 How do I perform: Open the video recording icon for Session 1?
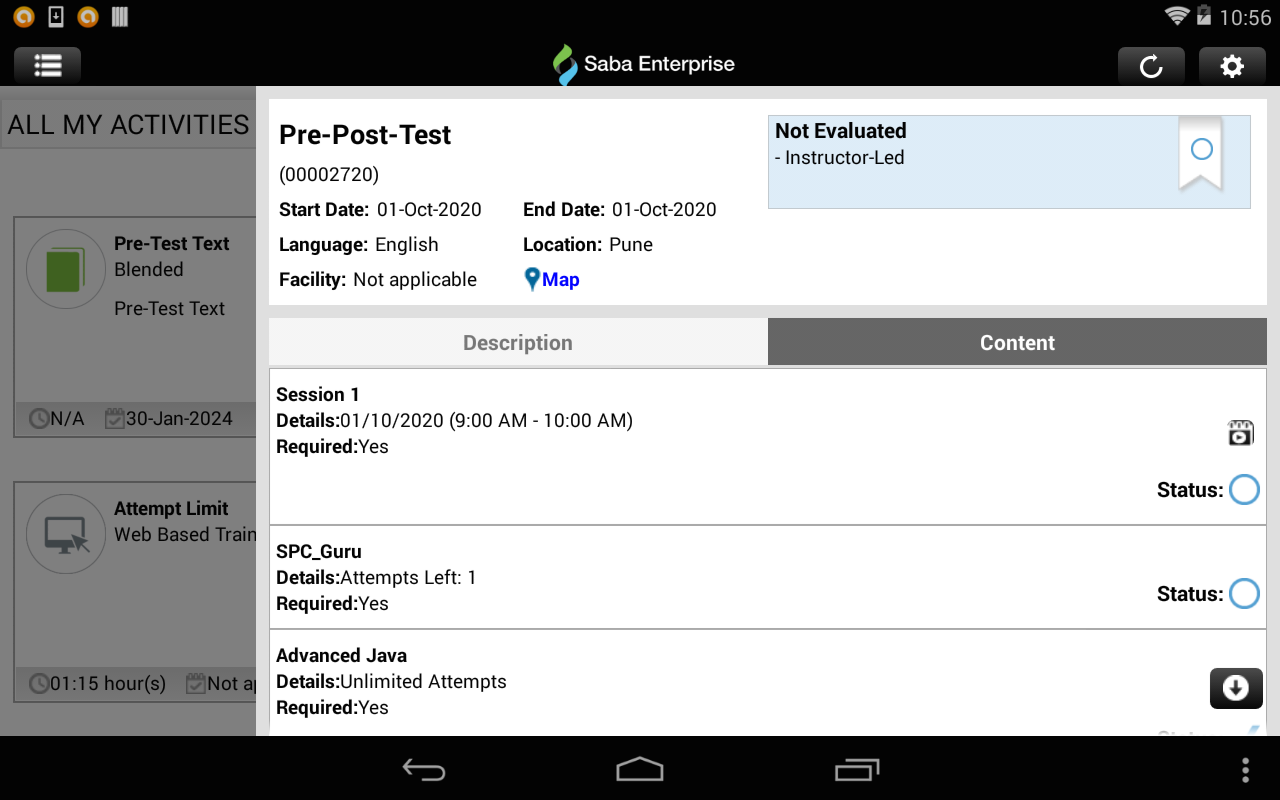[1240, 432]
